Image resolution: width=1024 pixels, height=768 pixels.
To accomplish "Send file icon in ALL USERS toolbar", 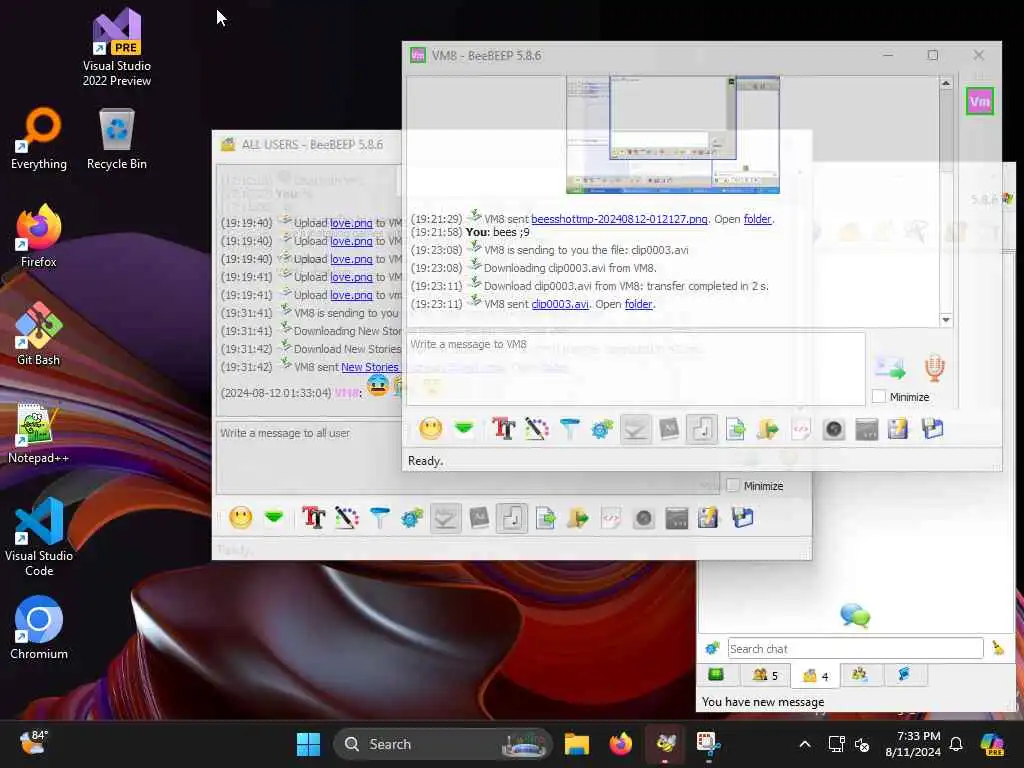I will click(545, 518).
